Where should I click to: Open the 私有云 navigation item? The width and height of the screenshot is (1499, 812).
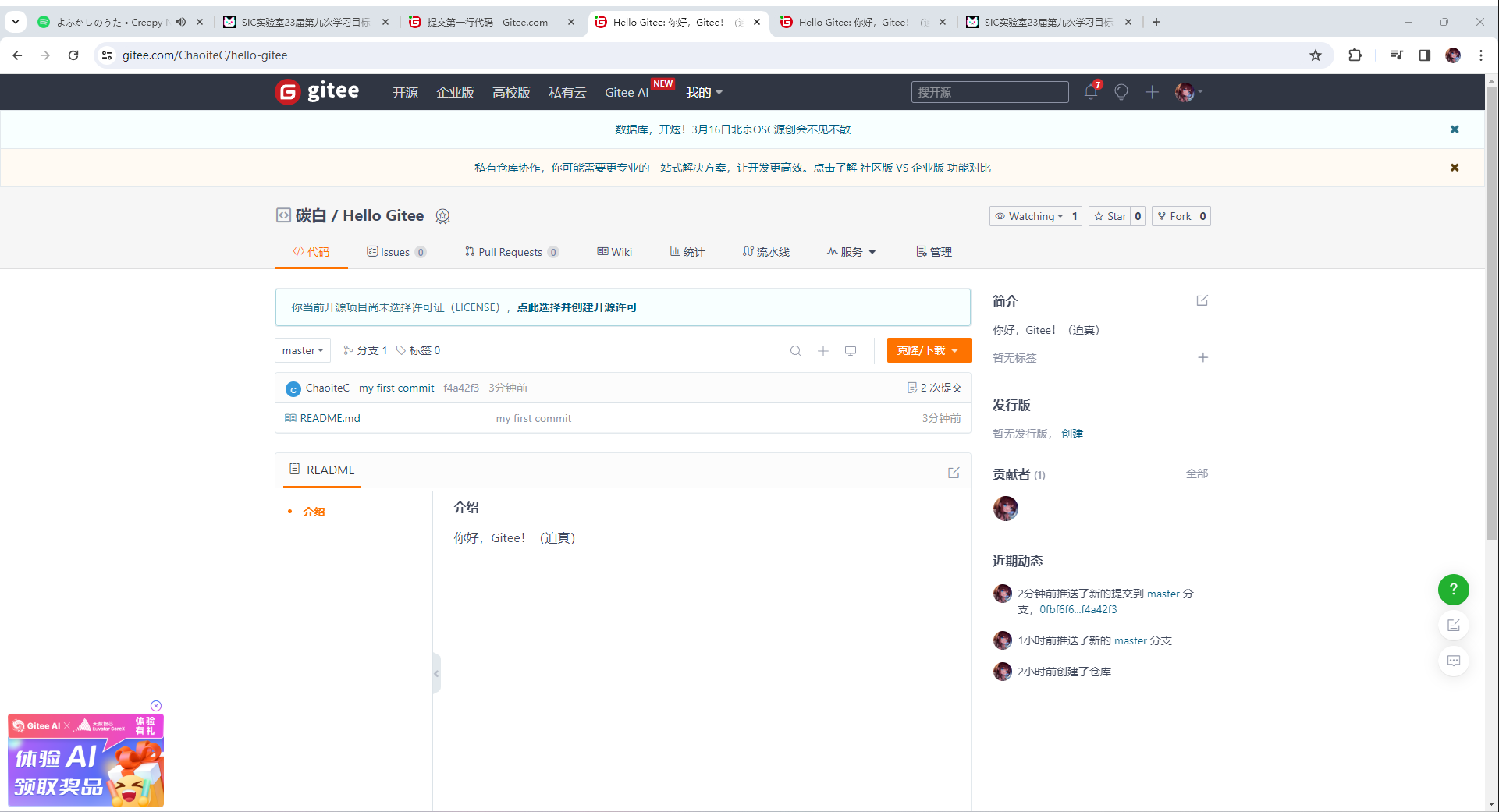(x=567, y=92)
